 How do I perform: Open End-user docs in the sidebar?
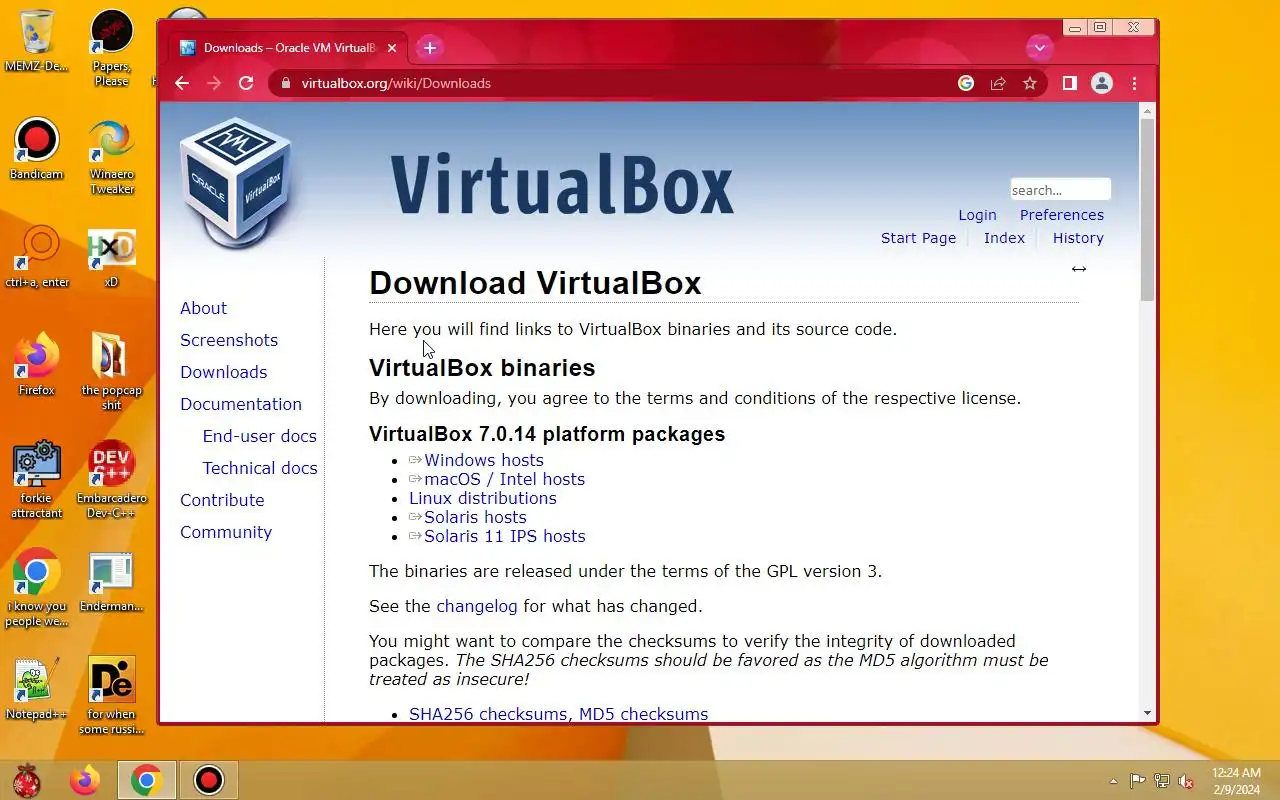(259, 436)
